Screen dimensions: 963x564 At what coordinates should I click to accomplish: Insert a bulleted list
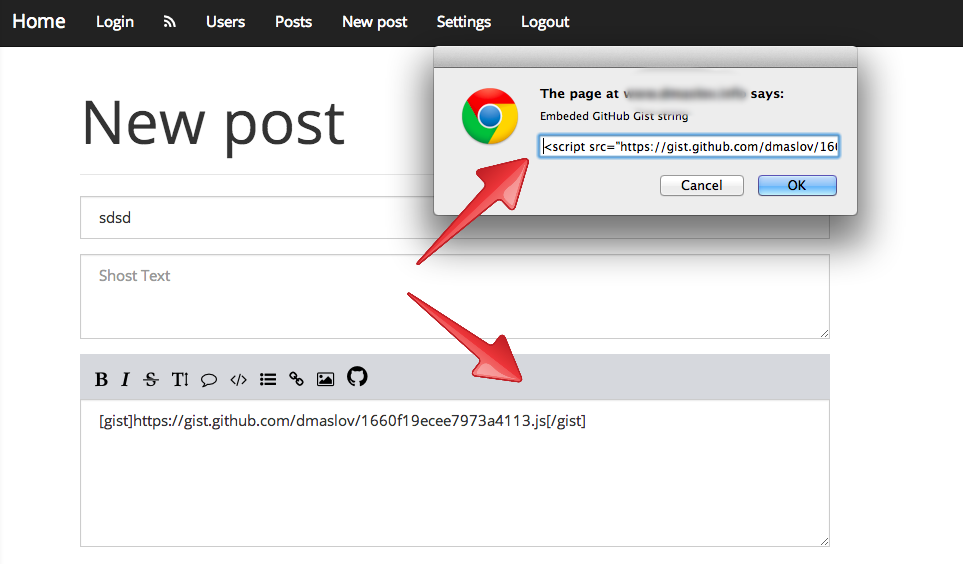(x=268, y=380)
